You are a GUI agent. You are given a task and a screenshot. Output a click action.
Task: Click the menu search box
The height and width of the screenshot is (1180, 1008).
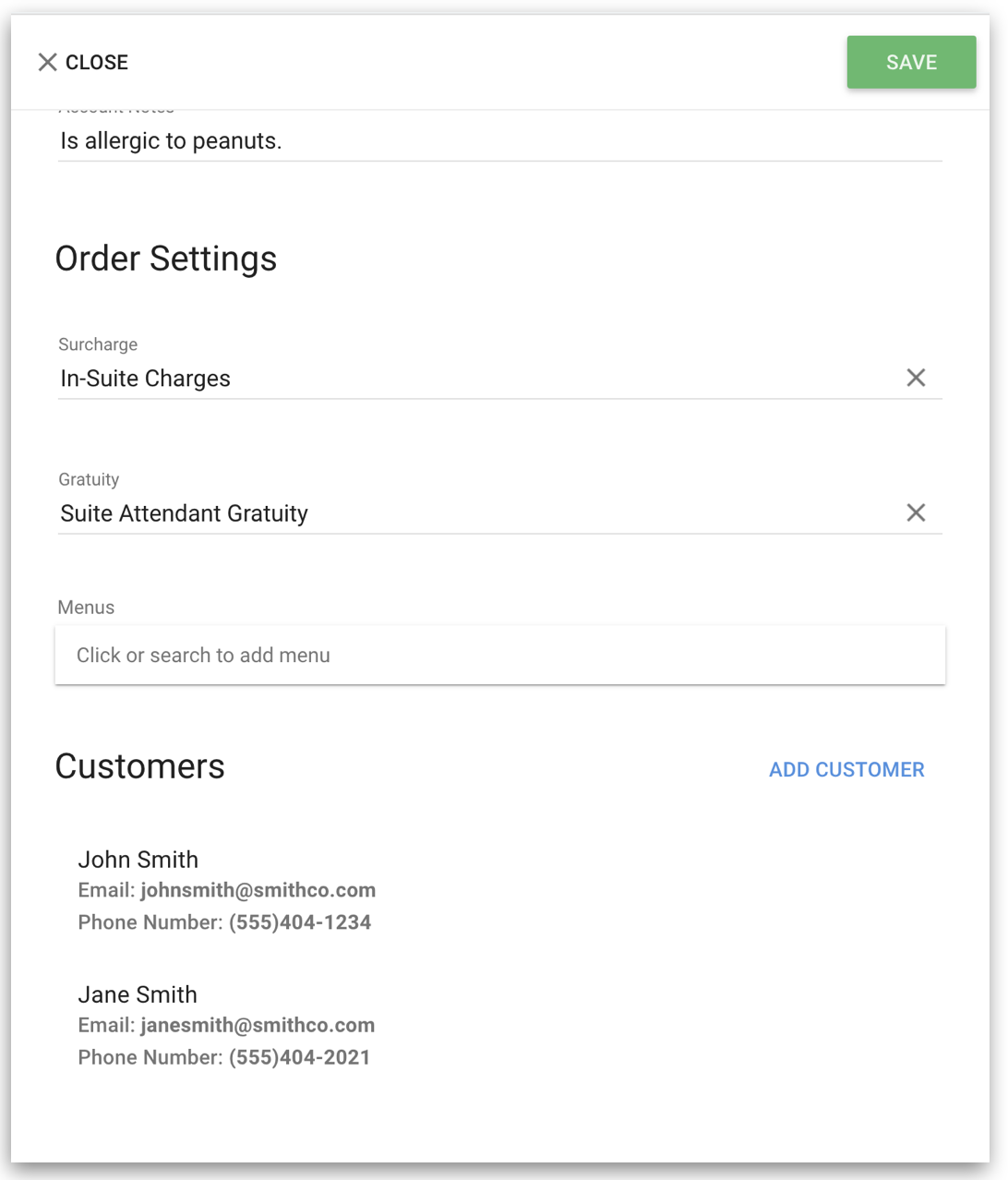pos(499,655)
